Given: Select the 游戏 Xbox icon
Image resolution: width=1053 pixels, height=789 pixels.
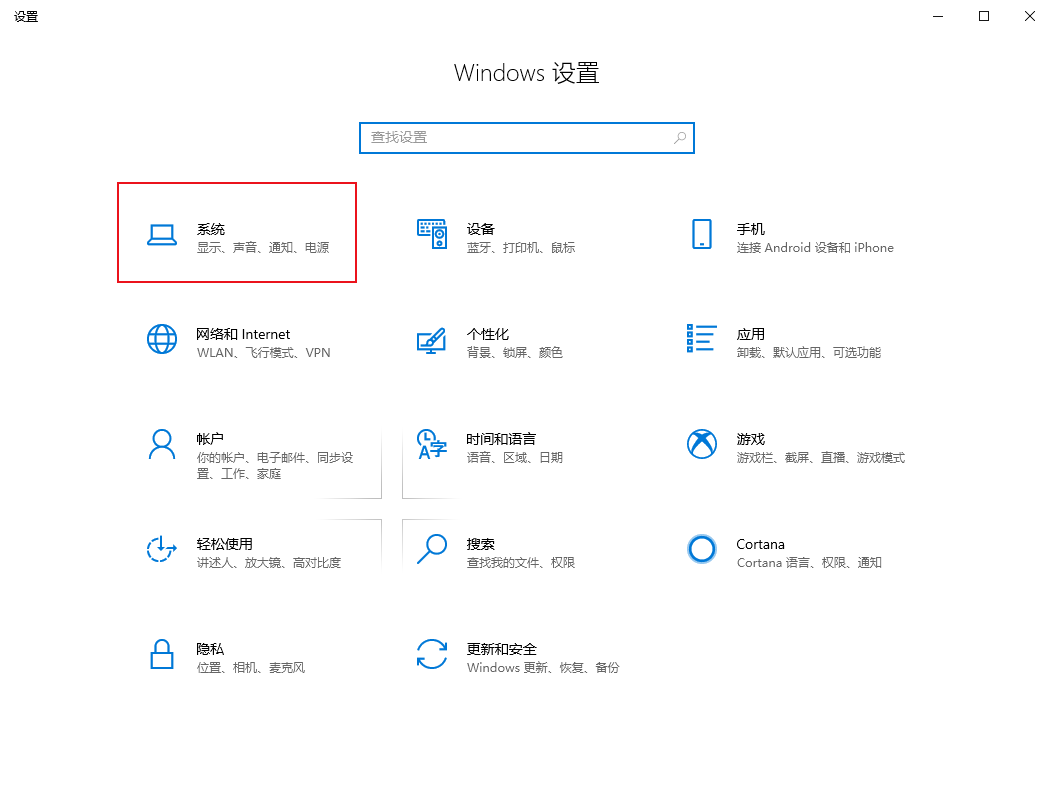Looking at the screenshot, I should 702,444.
